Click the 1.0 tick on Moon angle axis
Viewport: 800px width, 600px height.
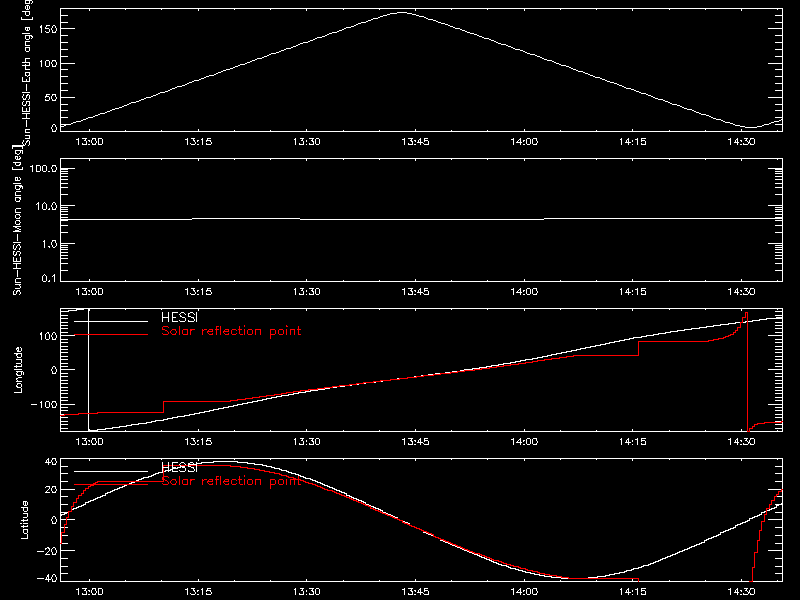click(48, 244)
